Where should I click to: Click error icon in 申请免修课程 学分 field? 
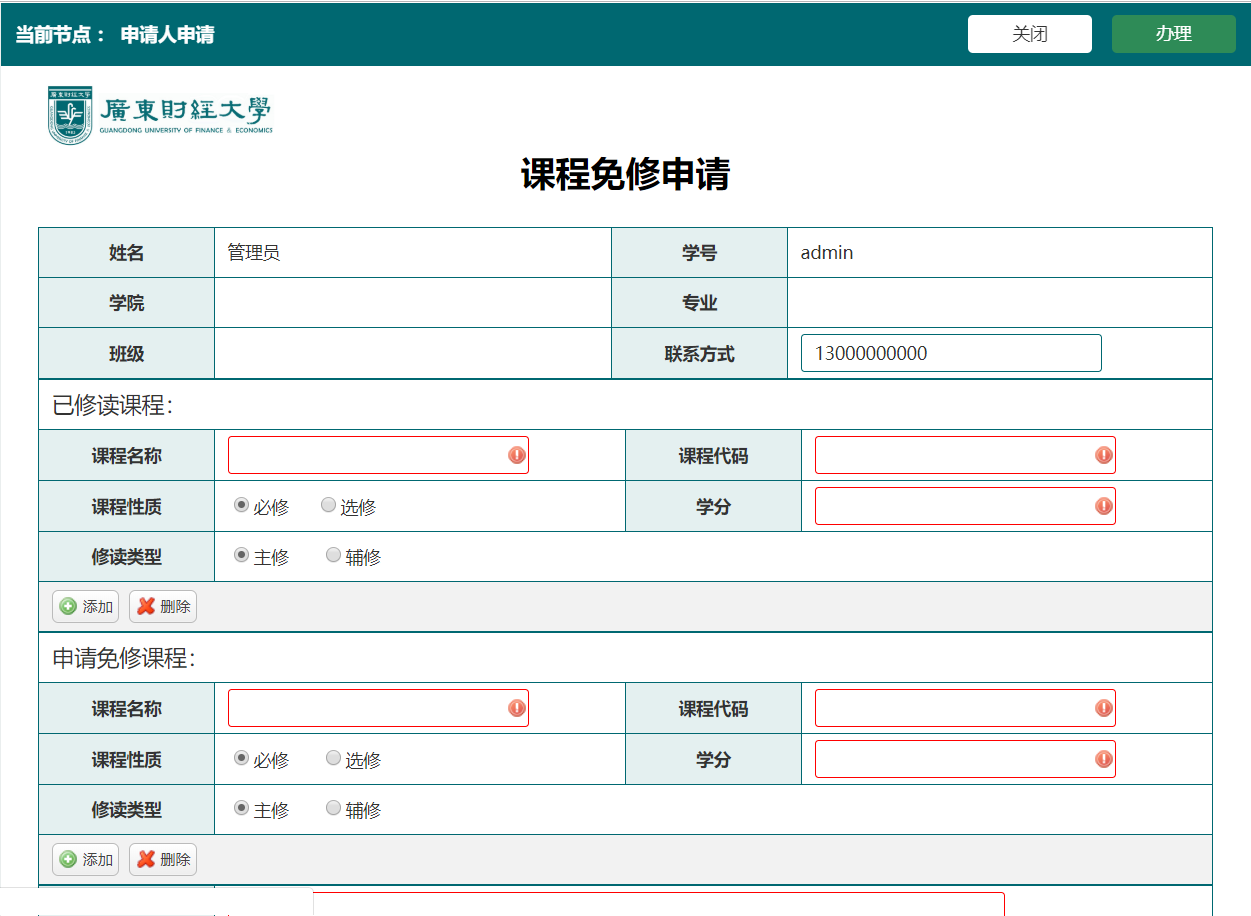tap(1103, 759)
